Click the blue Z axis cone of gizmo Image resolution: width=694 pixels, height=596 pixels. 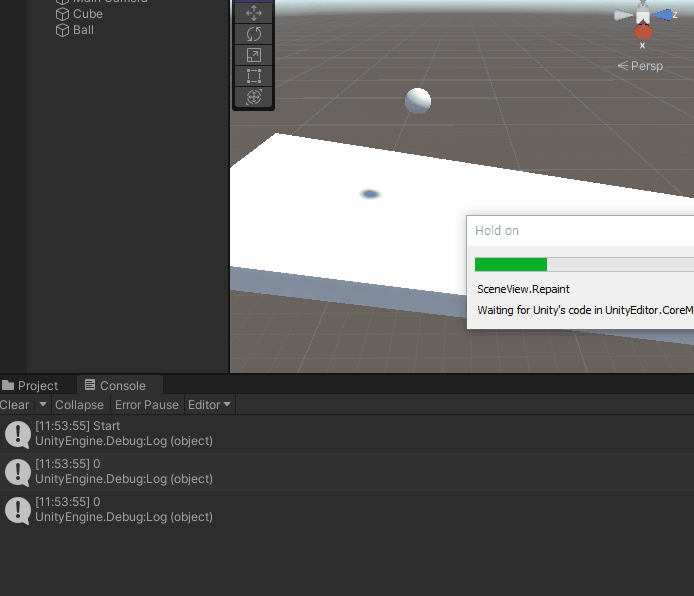(x=663, y=15)
